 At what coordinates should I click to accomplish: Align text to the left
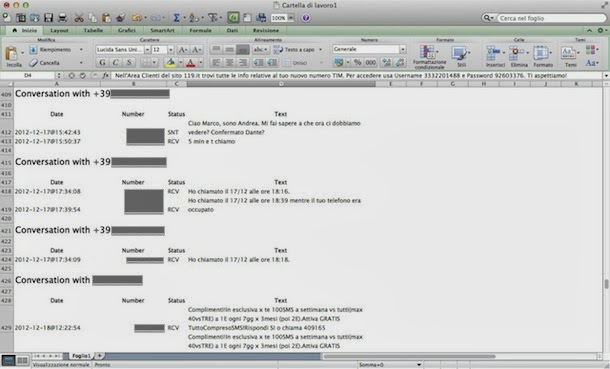point(216,62)
